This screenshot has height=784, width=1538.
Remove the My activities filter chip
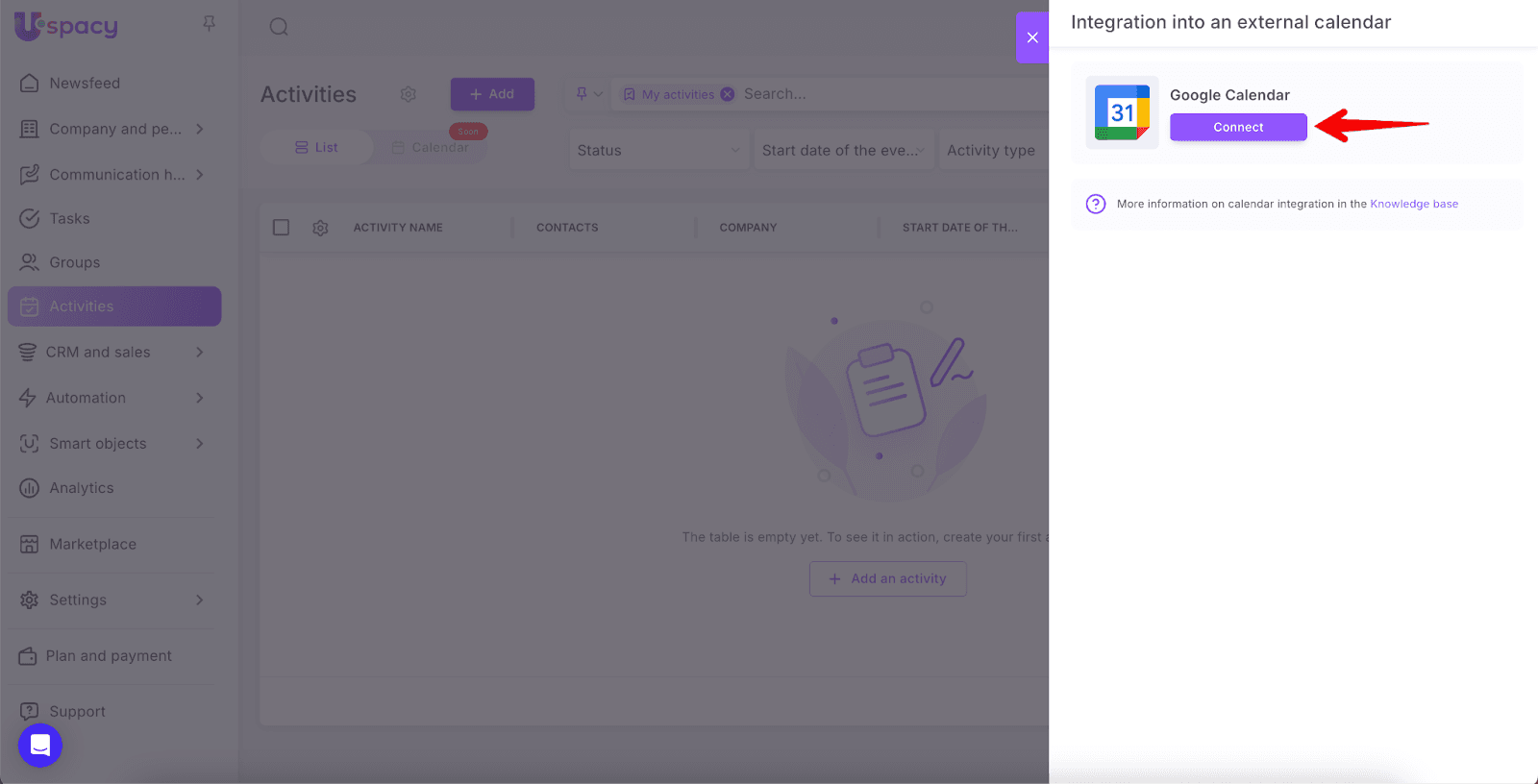[728, 94]
